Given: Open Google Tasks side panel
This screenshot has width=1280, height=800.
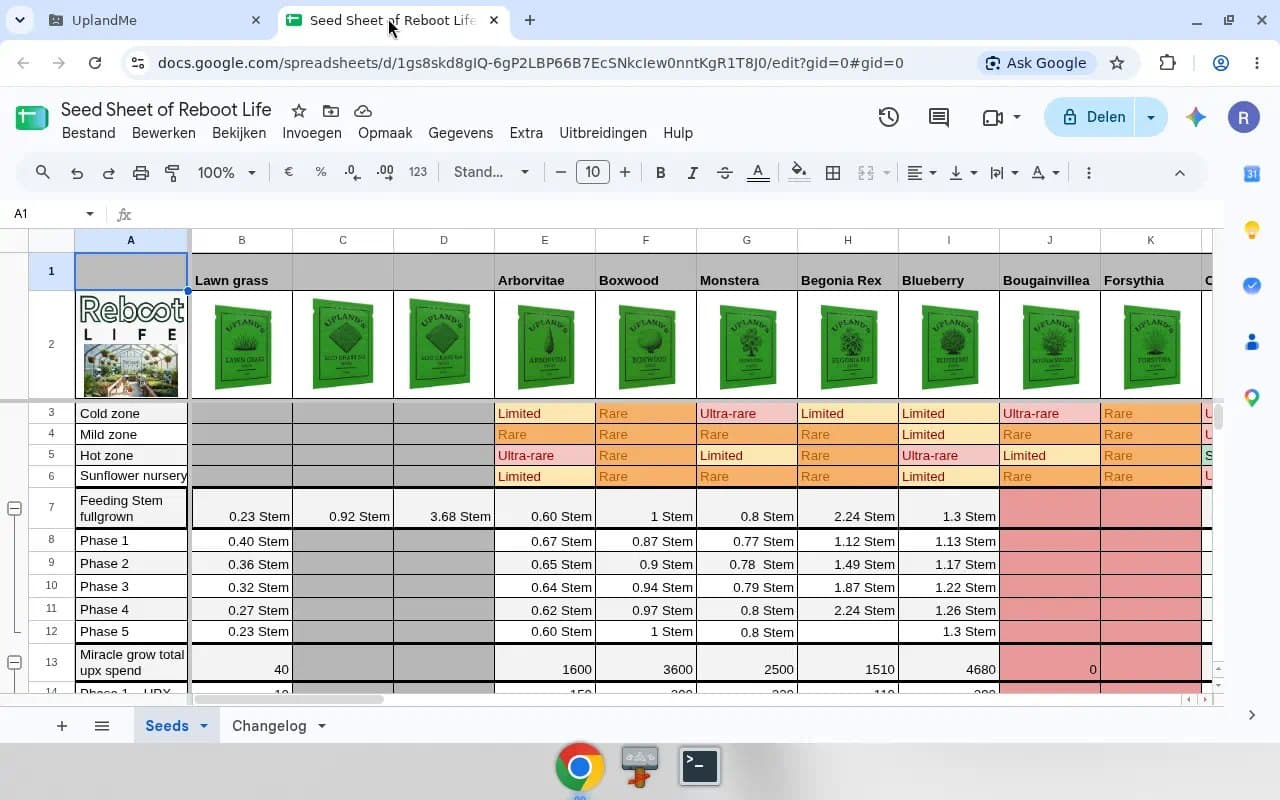Looking at the screenshot, I should (1251, 286).
